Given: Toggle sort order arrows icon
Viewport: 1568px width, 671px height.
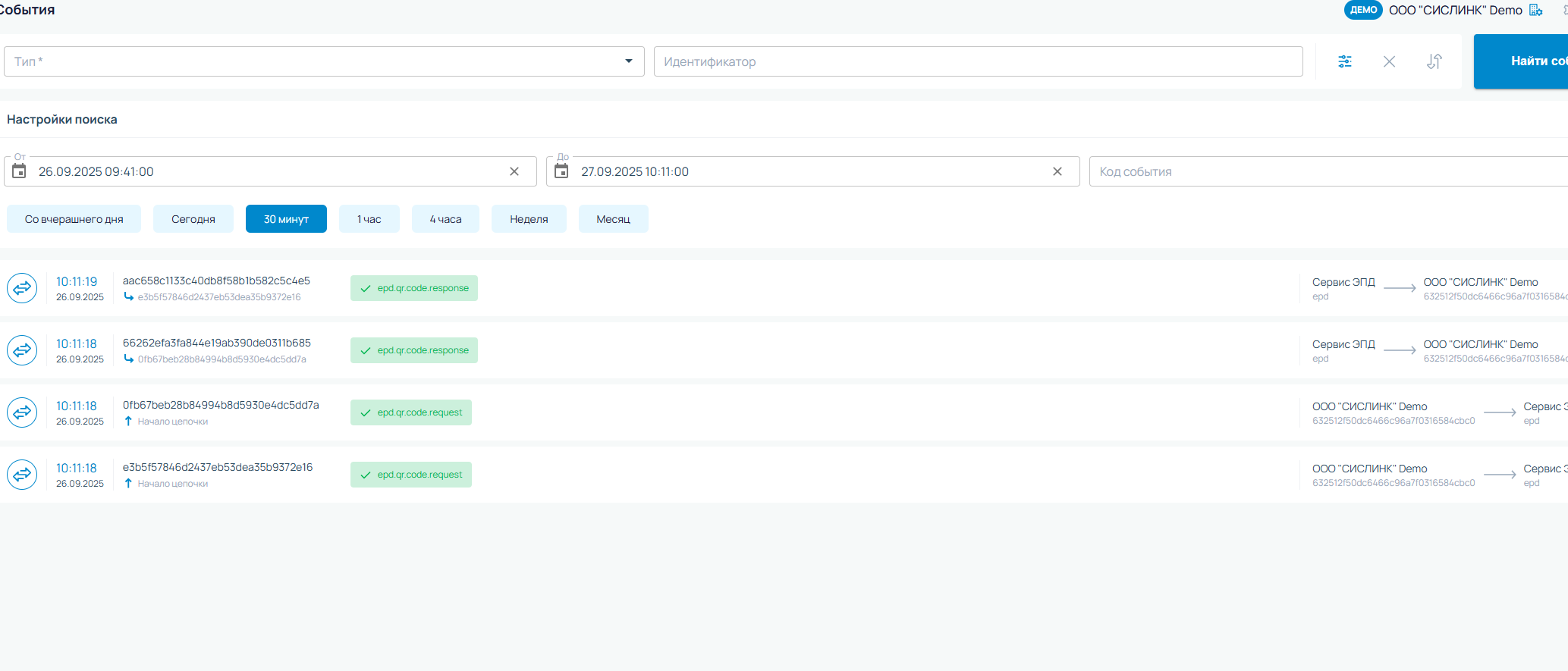Looking at the screenshot, I should coord(1434,61).
